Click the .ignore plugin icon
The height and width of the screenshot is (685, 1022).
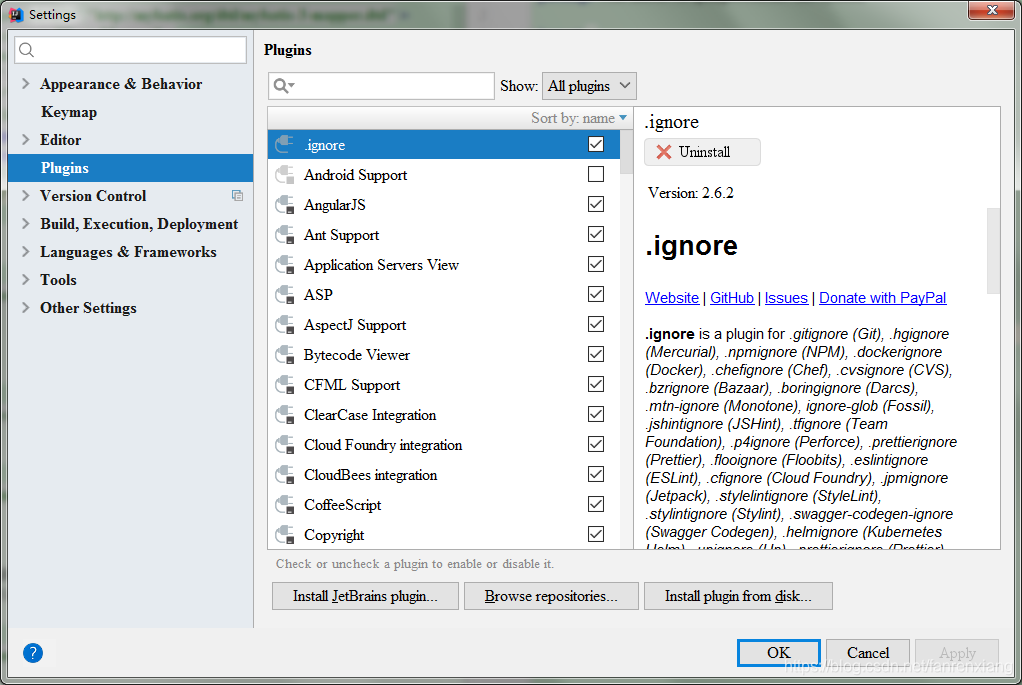click(282, 144)
